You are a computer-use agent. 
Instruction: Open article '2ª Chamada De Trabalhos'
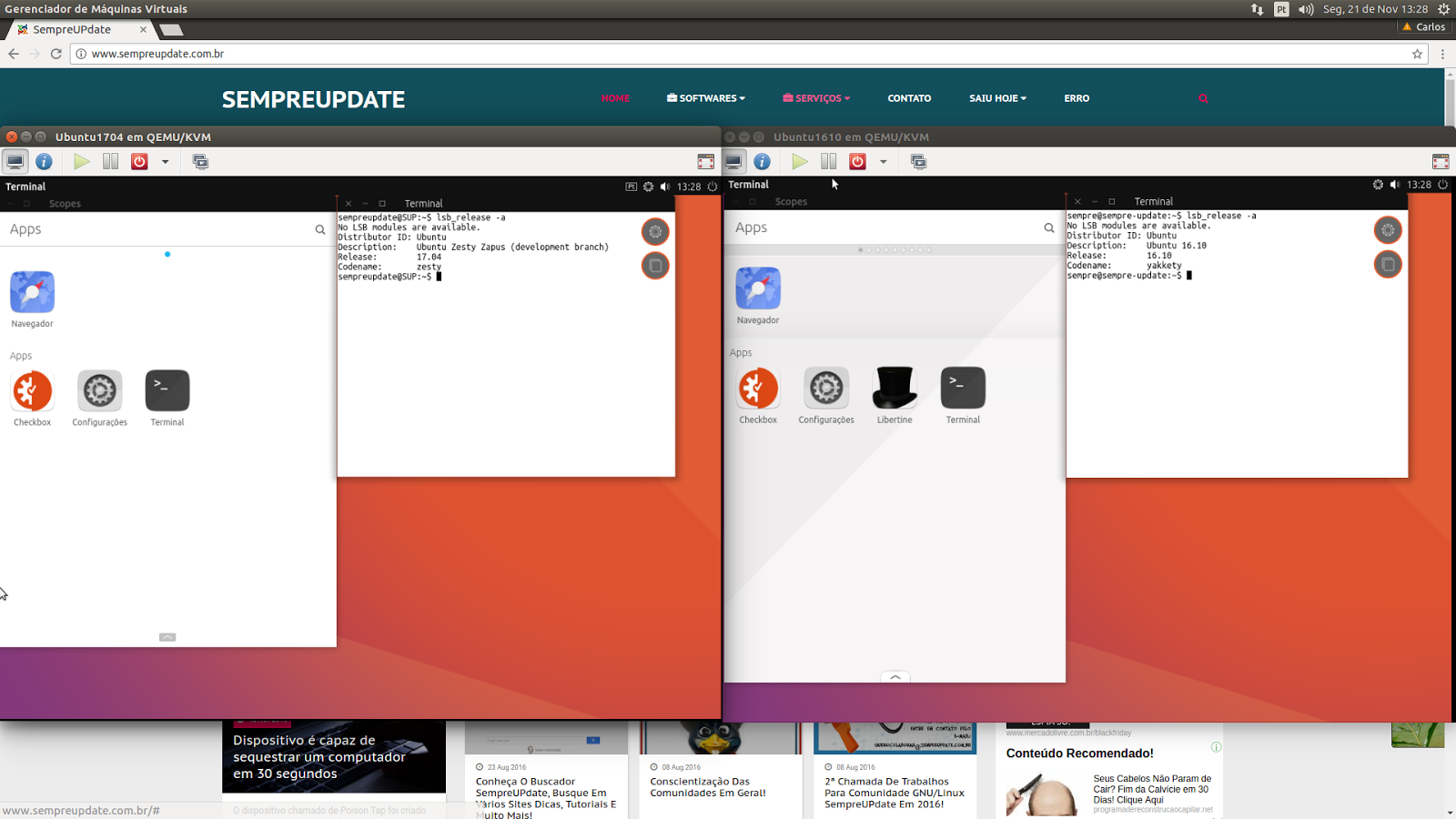[x=895, y=793]
